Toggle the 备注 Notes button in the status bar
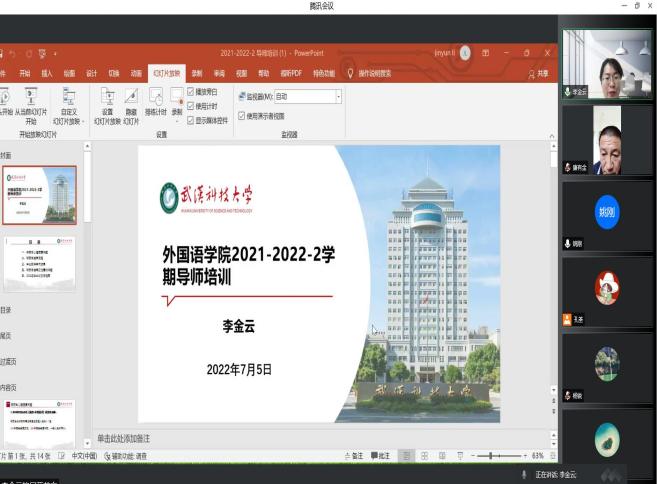The width and height of the screenshot is (657, 484). click(x=354, y=456)
